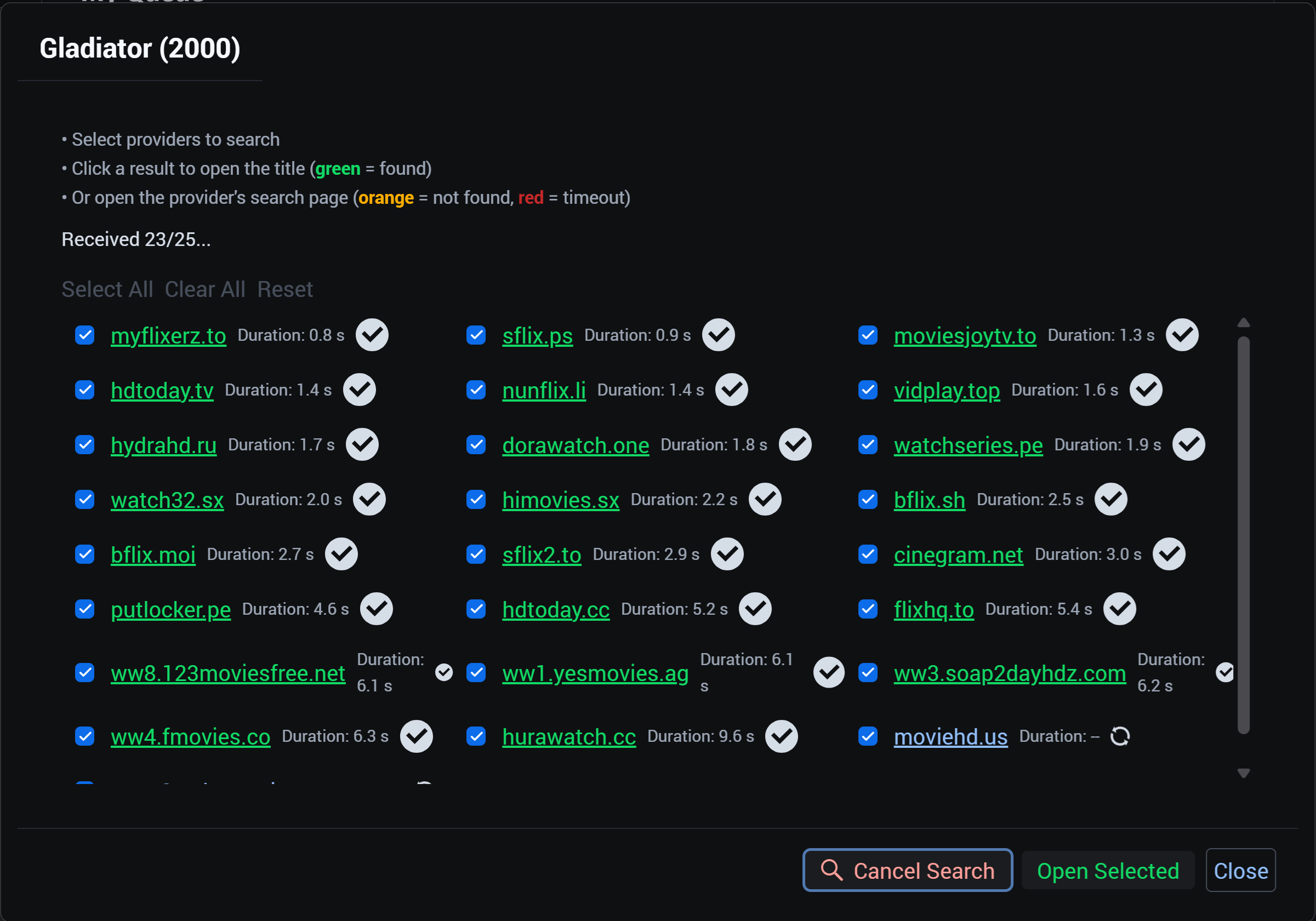Image resolution: width=1316 pixels, height=921 pixels.
Task: Deselect the bflix.sh provider checkbox
Action: tap(868, 500)
